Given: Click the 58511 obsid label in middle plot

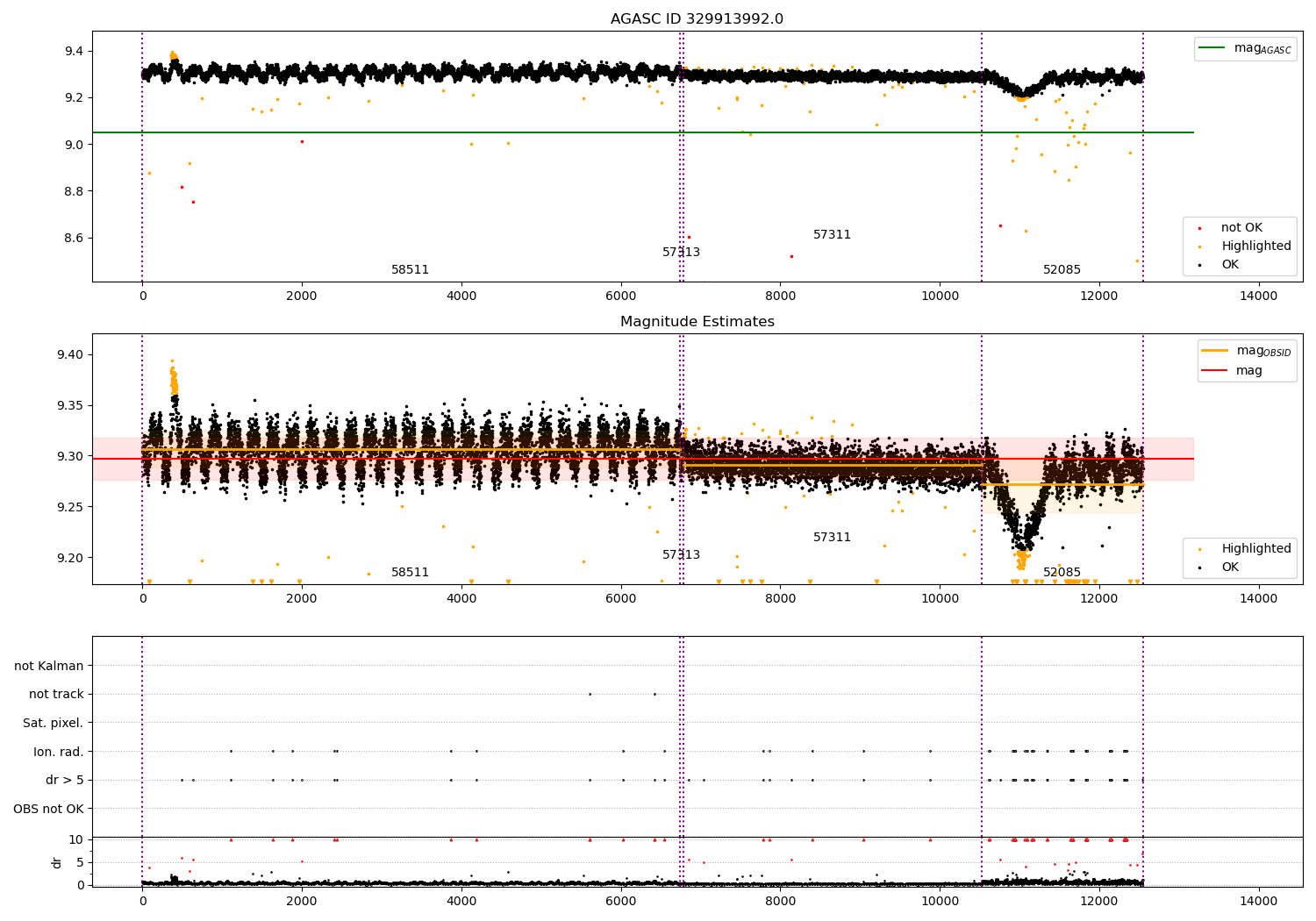Looking at the screenshot, I should (x=410, y=573).
